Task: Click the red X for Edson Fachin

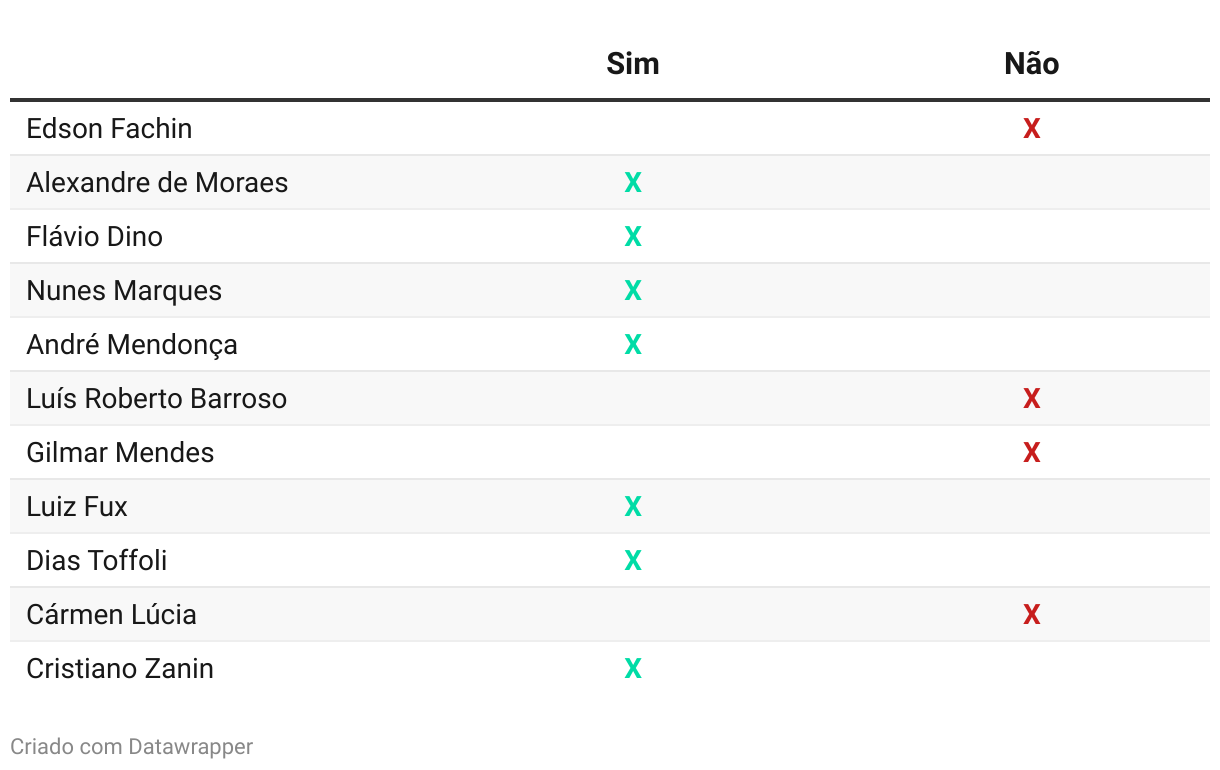Action: [1032, 128]
